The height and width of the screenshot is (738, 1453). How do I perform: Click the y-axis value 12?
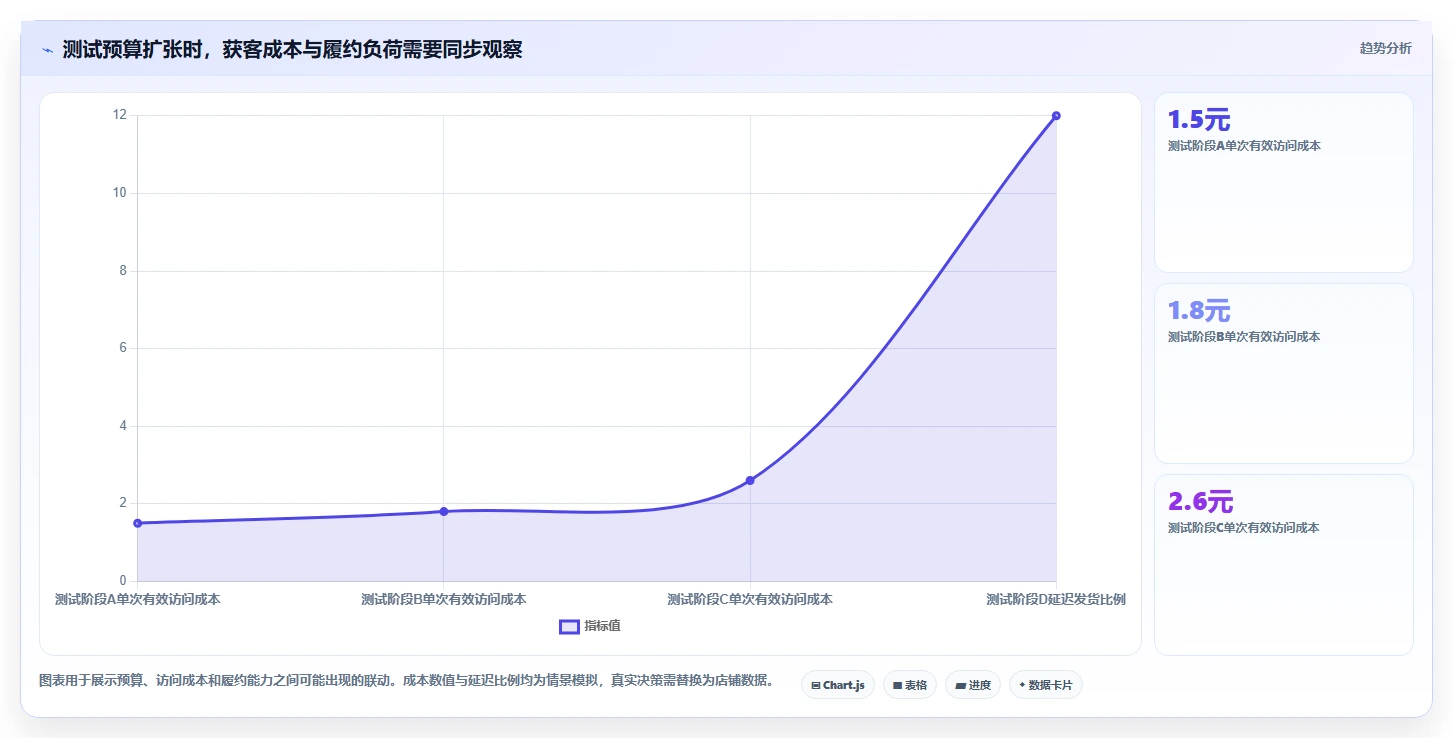tap(120, 115)
